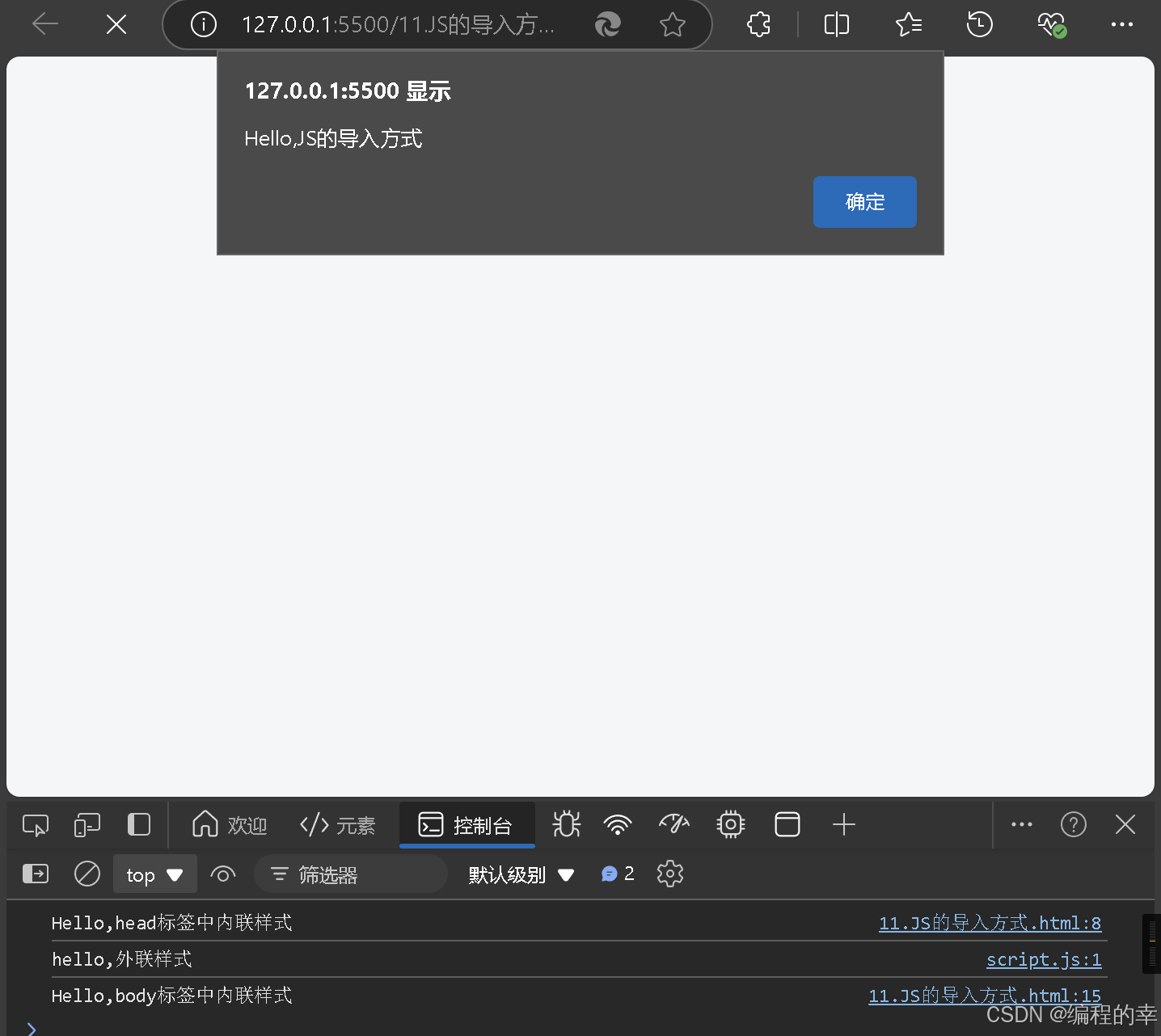Click 确定 to dismiss the alert

864,202
